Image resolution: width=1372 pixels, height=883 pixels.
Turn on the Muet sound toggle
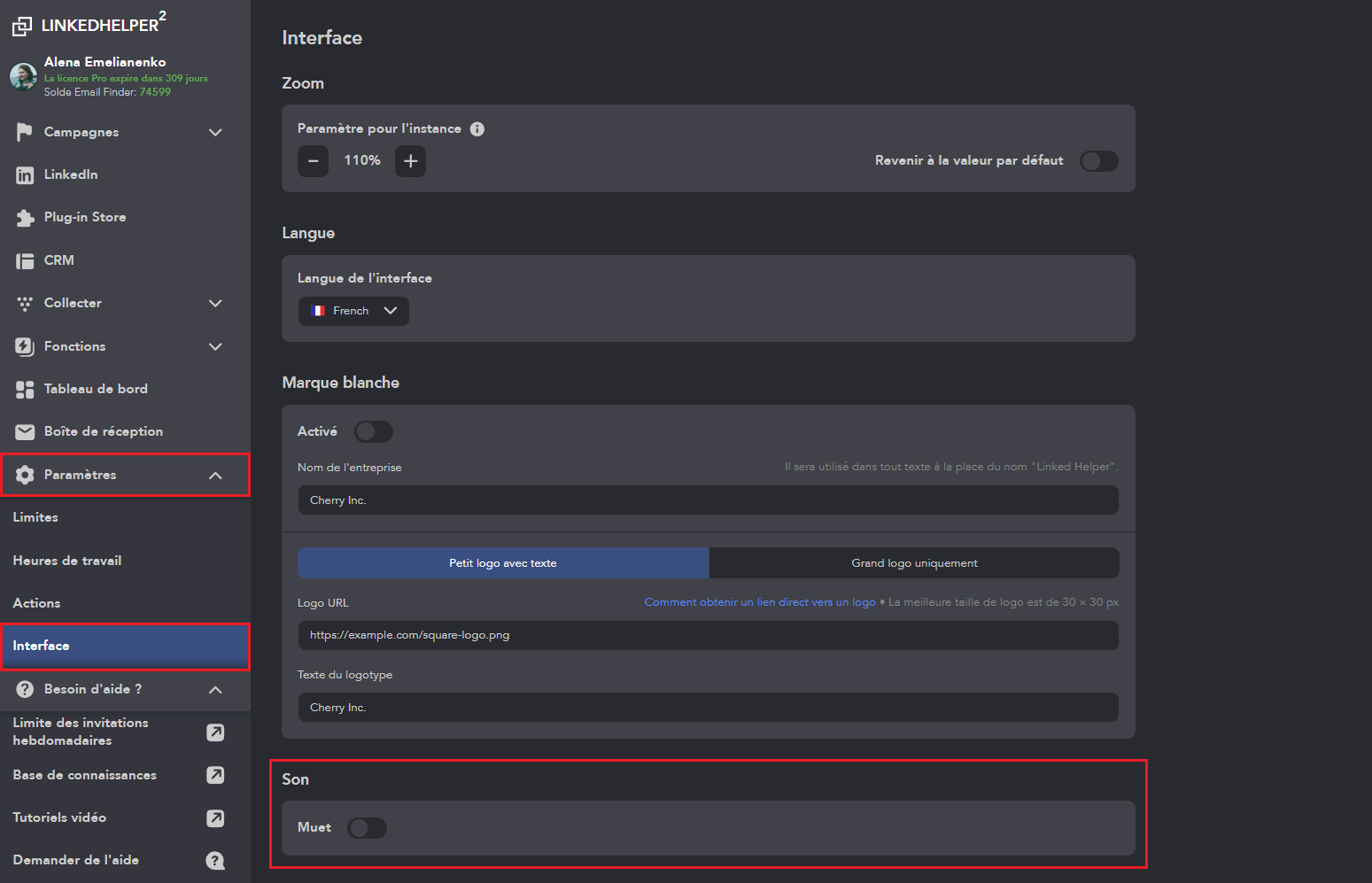[367, 828]
